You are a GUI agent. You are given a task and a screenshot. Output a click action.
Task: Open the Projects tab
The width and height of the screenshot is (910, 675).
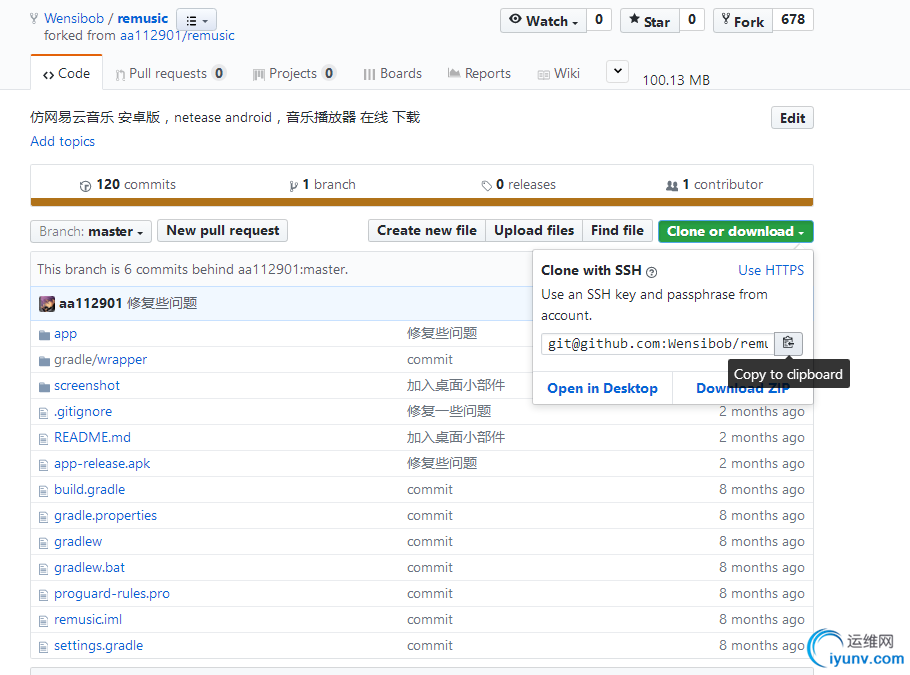coord(294,73)
